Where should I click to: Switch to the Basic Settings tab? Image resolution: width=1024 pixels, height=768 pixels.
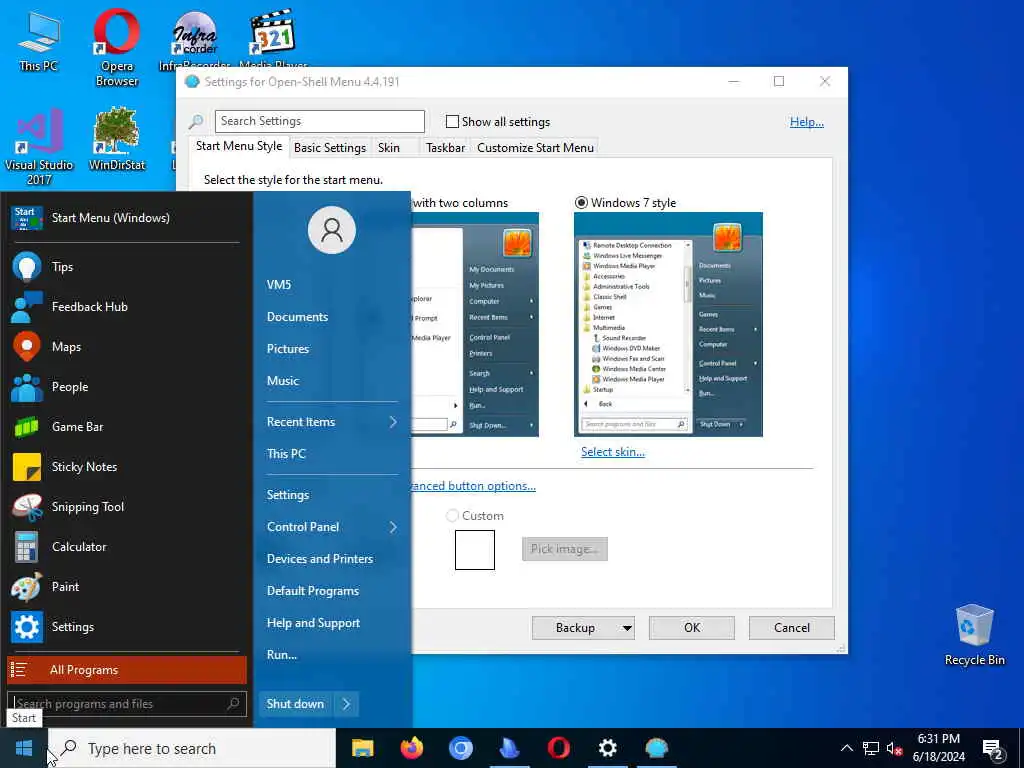coord(330,148)
